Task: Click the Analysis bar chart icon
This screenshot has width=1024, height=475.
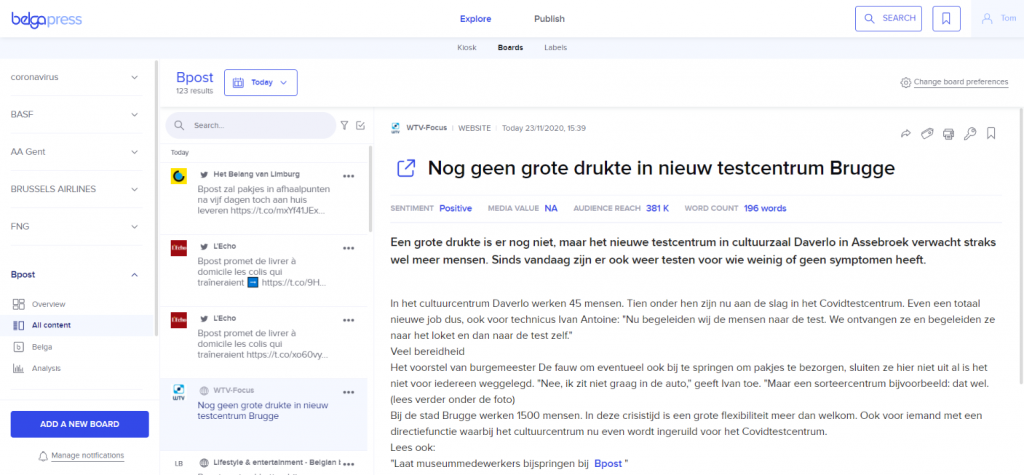Action: tap(19, 369)
